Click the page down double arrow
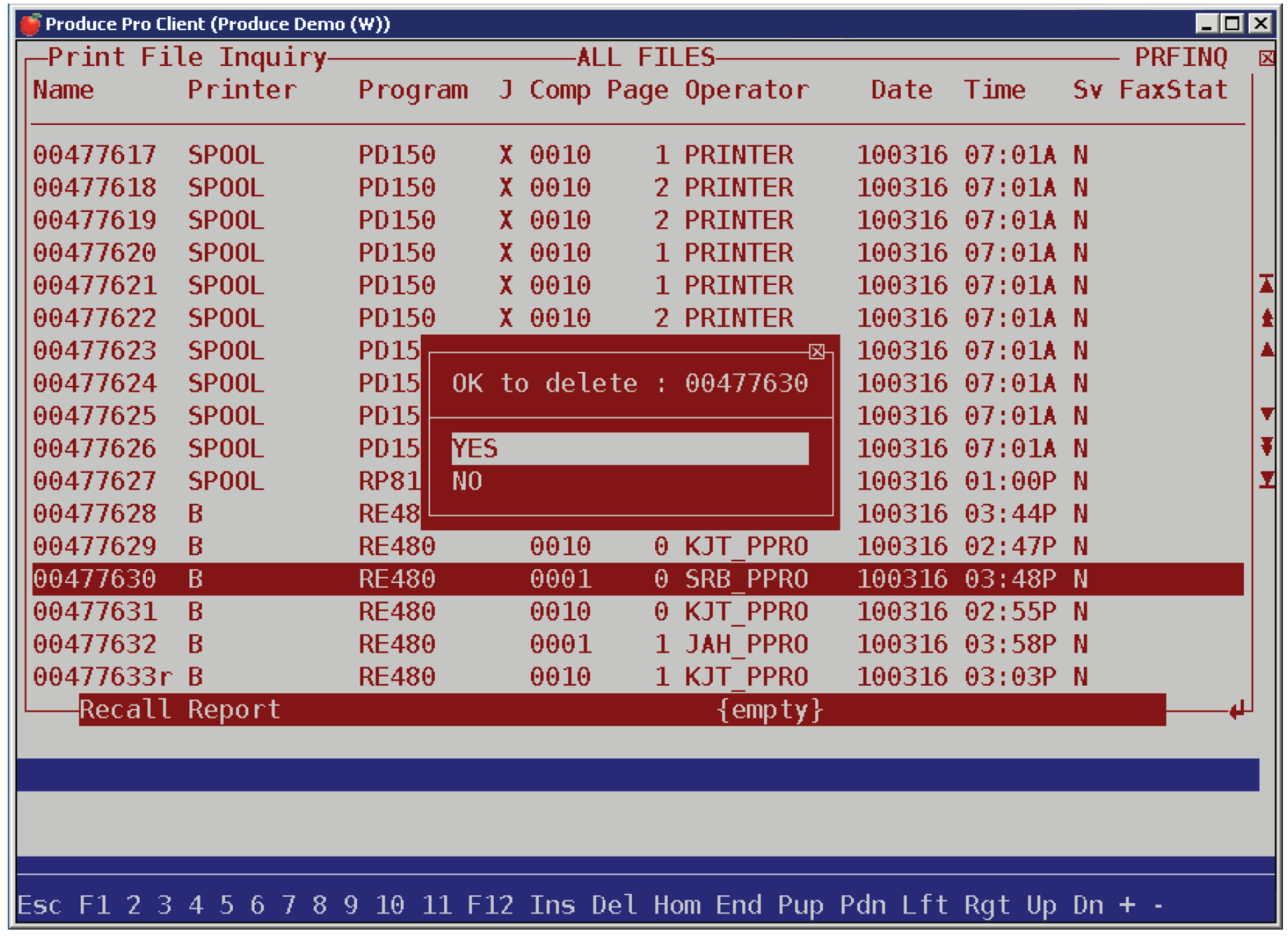 (x=1266, y=446)
